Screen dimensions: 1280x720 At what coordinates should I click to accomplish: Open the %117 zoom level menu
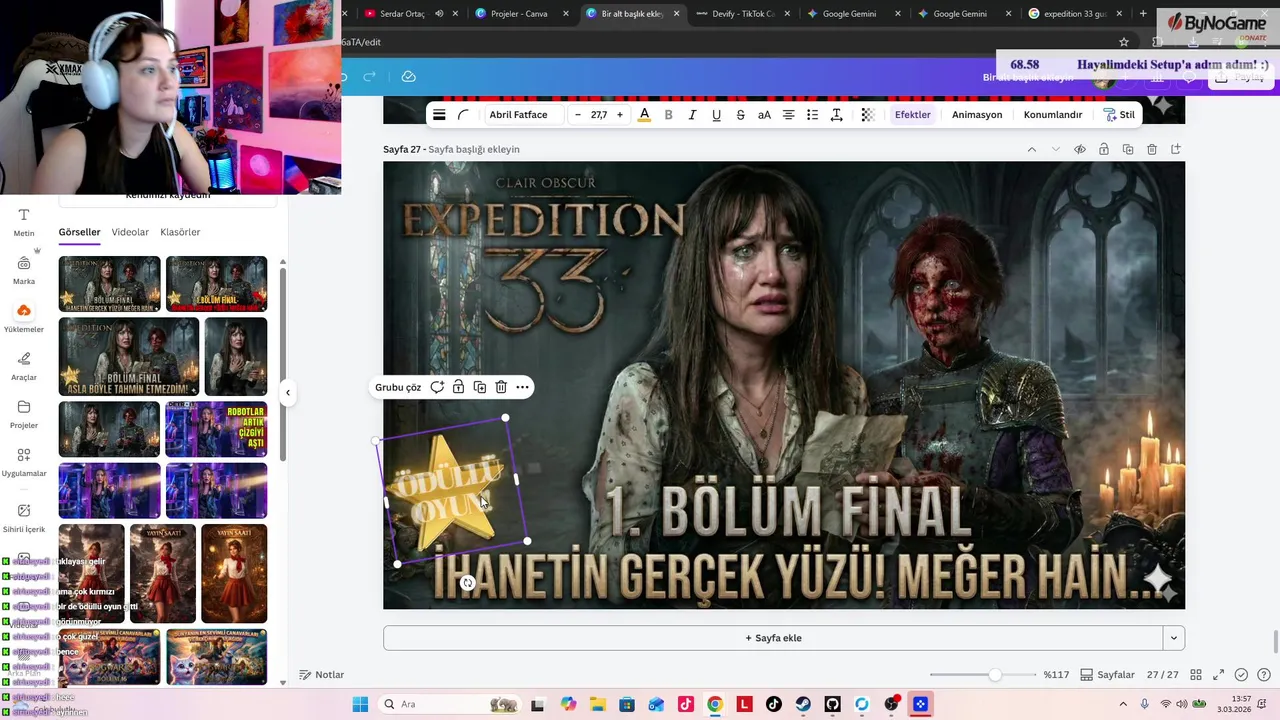pyautogui.click(x=1056, y=675)
